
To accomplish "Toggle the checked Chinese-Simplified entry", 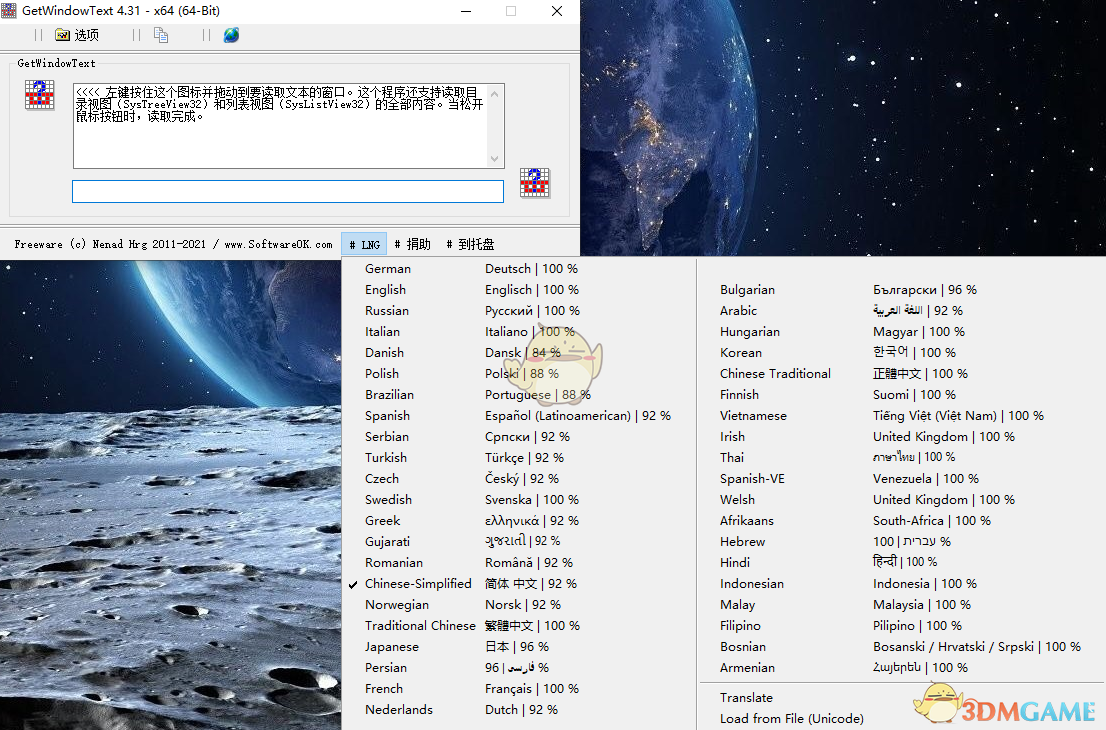I will coord(518,584).
